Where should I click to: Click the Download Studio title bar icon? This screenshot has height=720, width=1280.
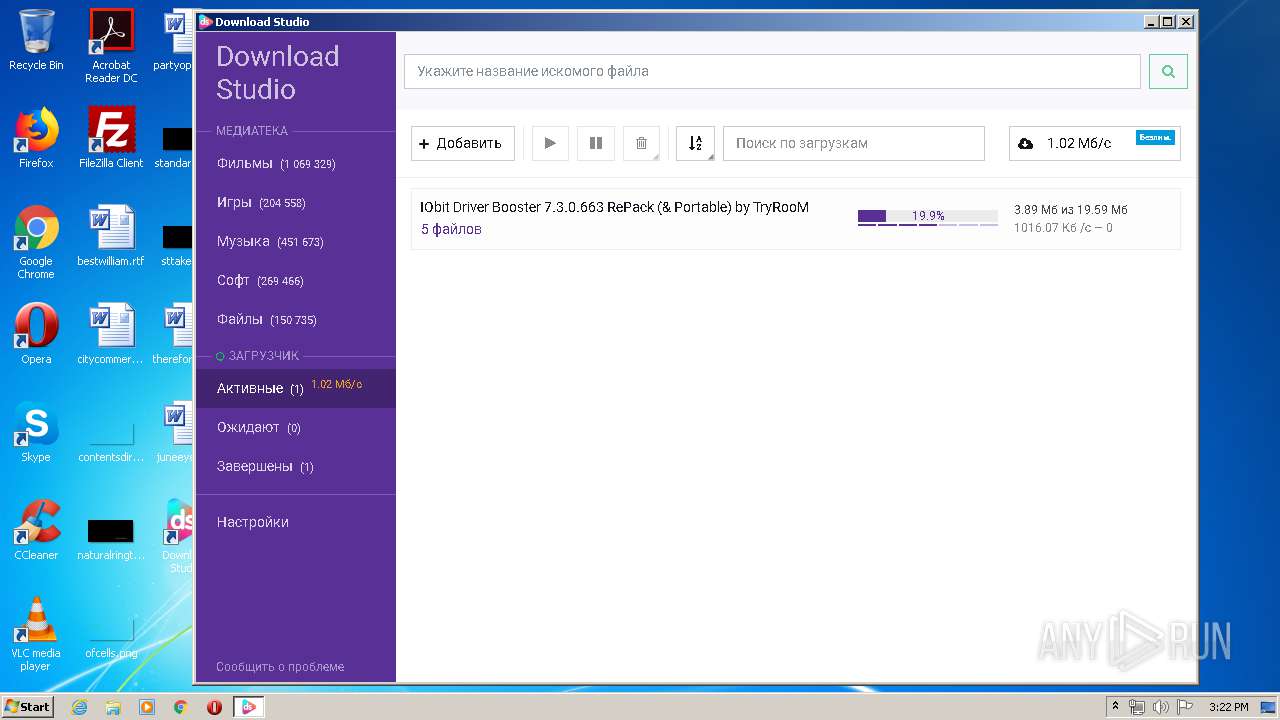[205, 21]
